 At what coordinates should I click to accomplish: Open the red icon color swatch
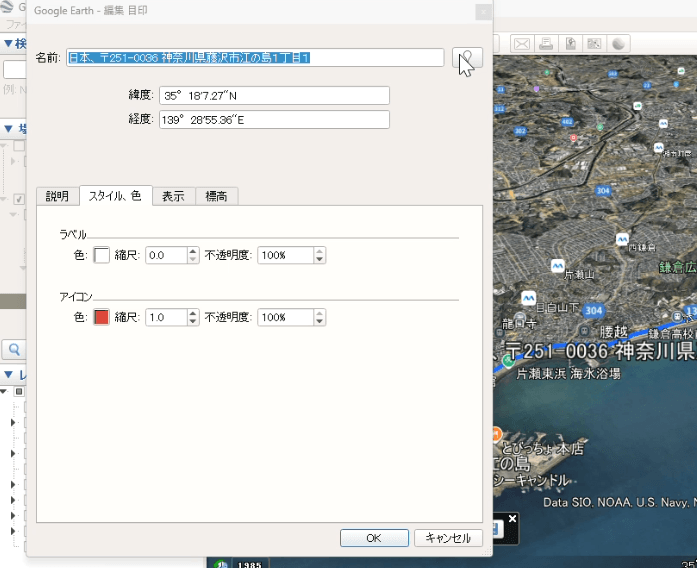(x=101, y=317)
